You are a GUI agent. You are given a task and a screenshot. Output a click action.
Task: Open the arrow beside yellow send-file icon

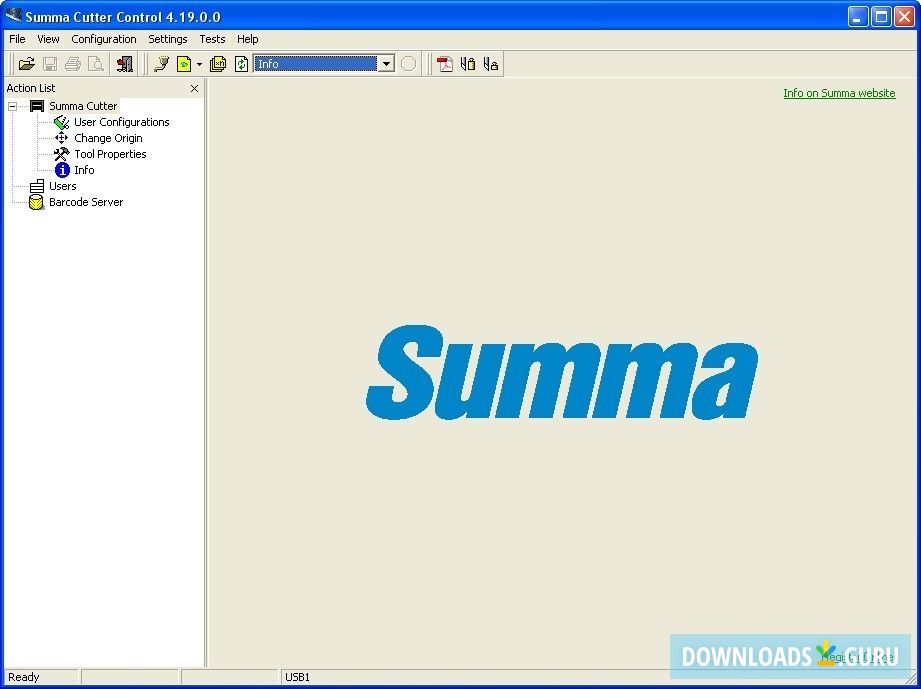[x=199, y=64]
